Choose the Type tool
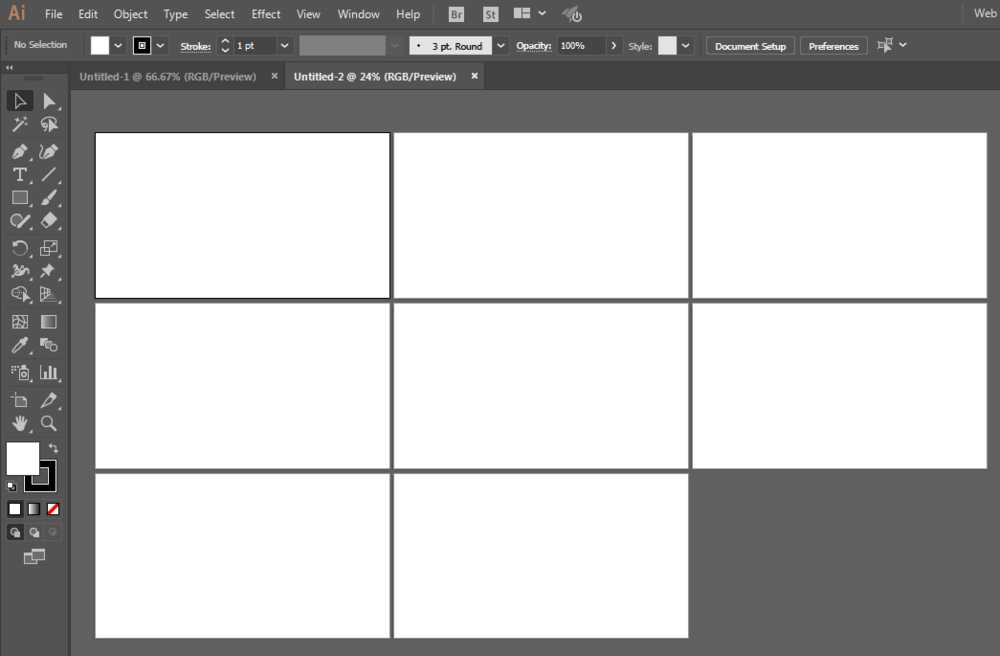 19,175
